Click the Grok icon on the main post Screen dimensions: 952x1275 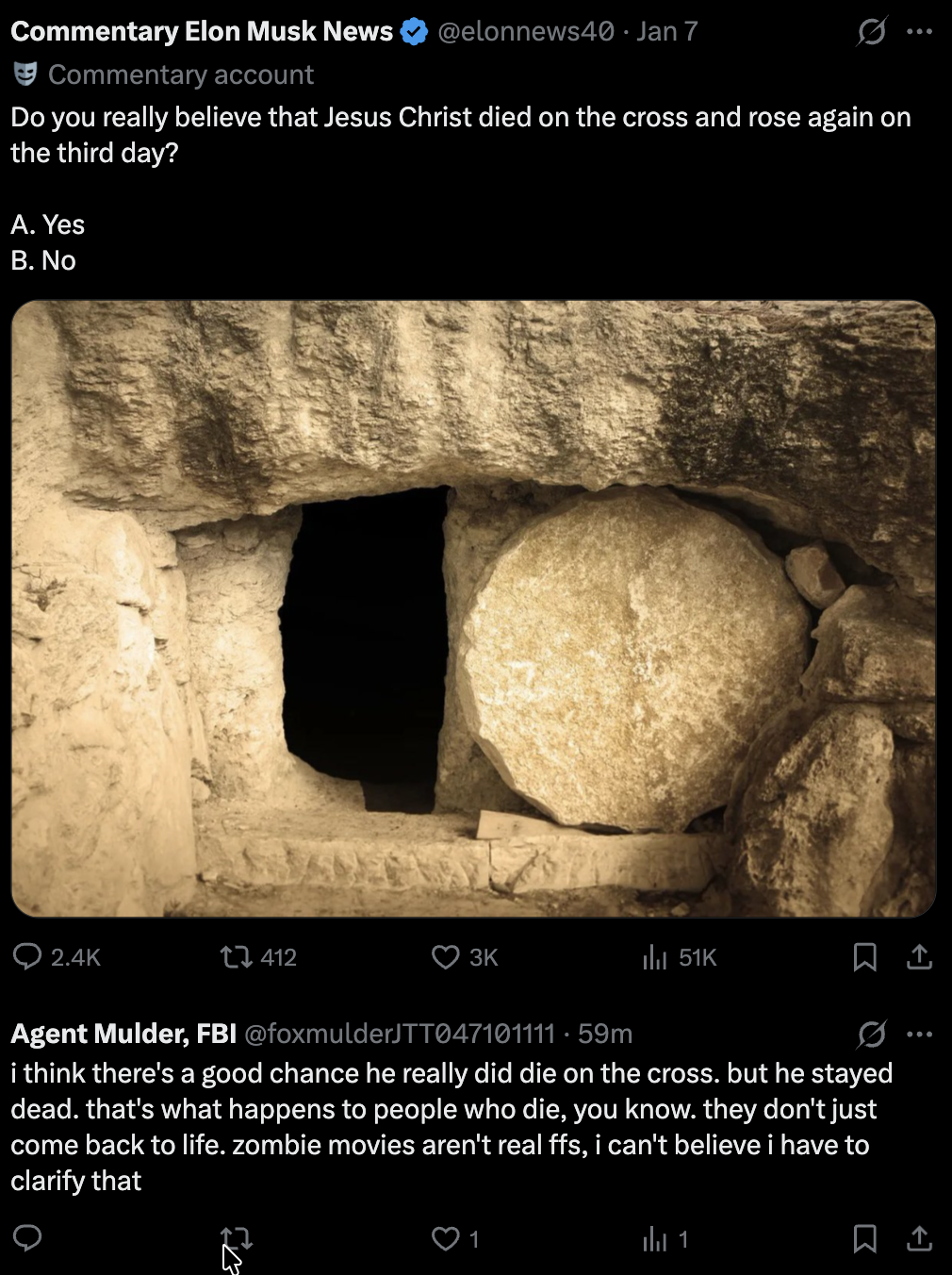pyautogui.click(x=872, y=32)
